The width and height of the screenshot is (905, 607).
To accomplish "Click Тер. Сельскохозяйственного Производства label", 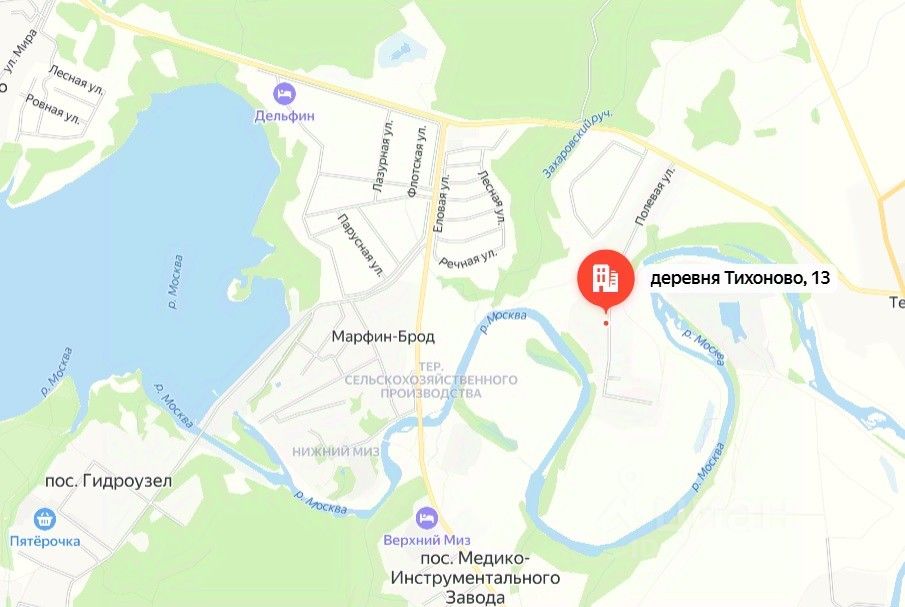I will [x=431, y=380].
